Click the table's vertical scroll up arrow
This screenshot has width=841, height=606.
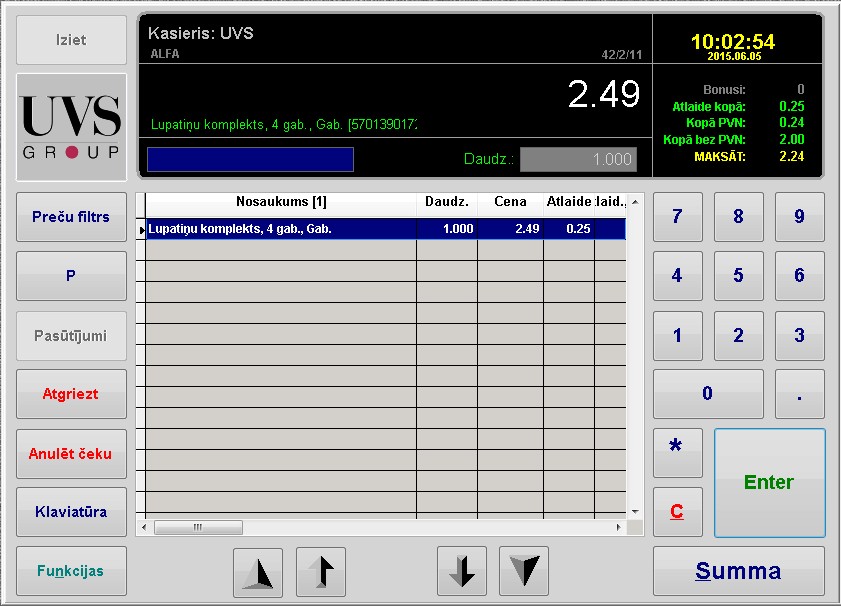(x=635, y=202)
